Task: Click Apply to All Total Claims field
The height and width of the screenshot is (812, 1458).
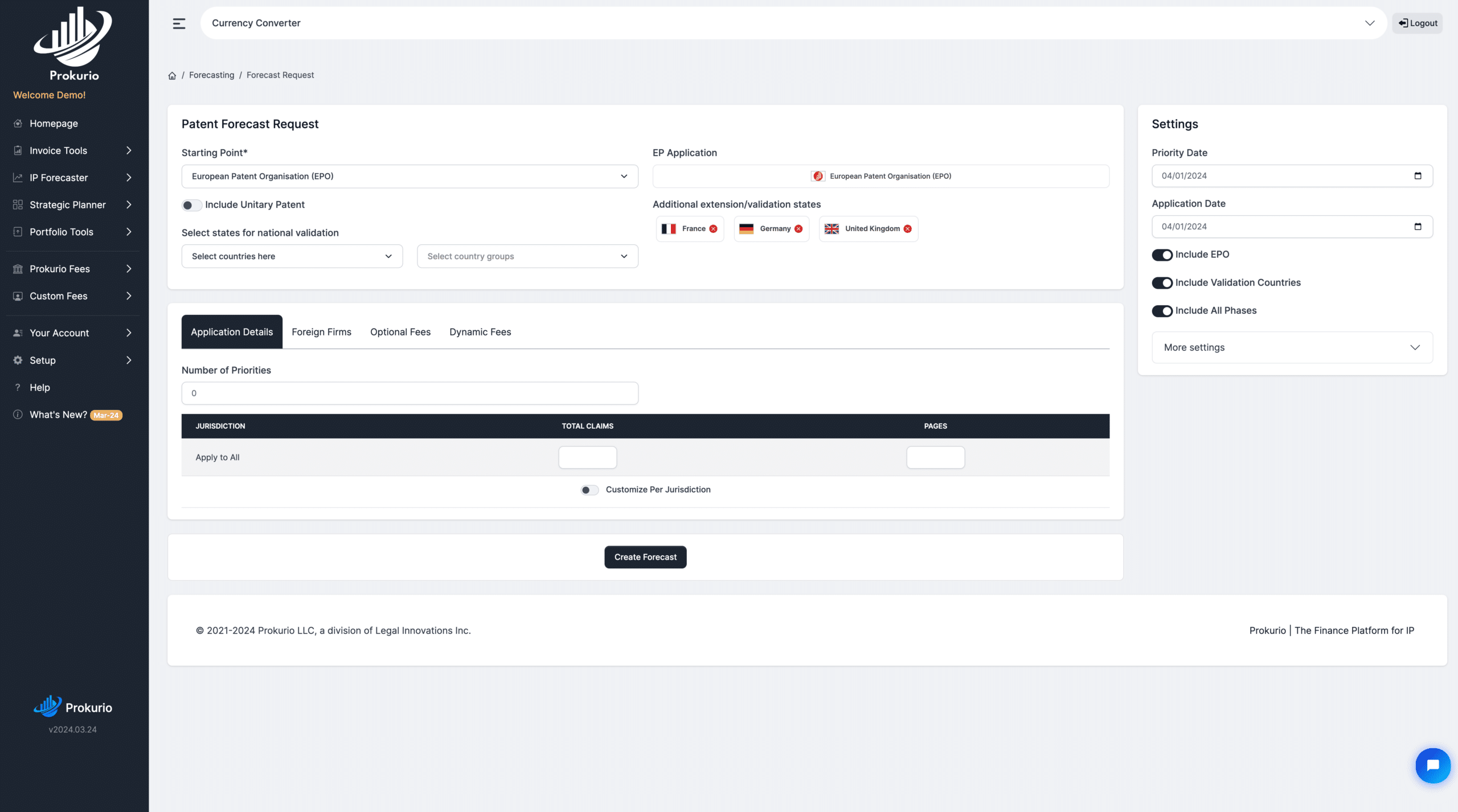Action: (587, 457)
